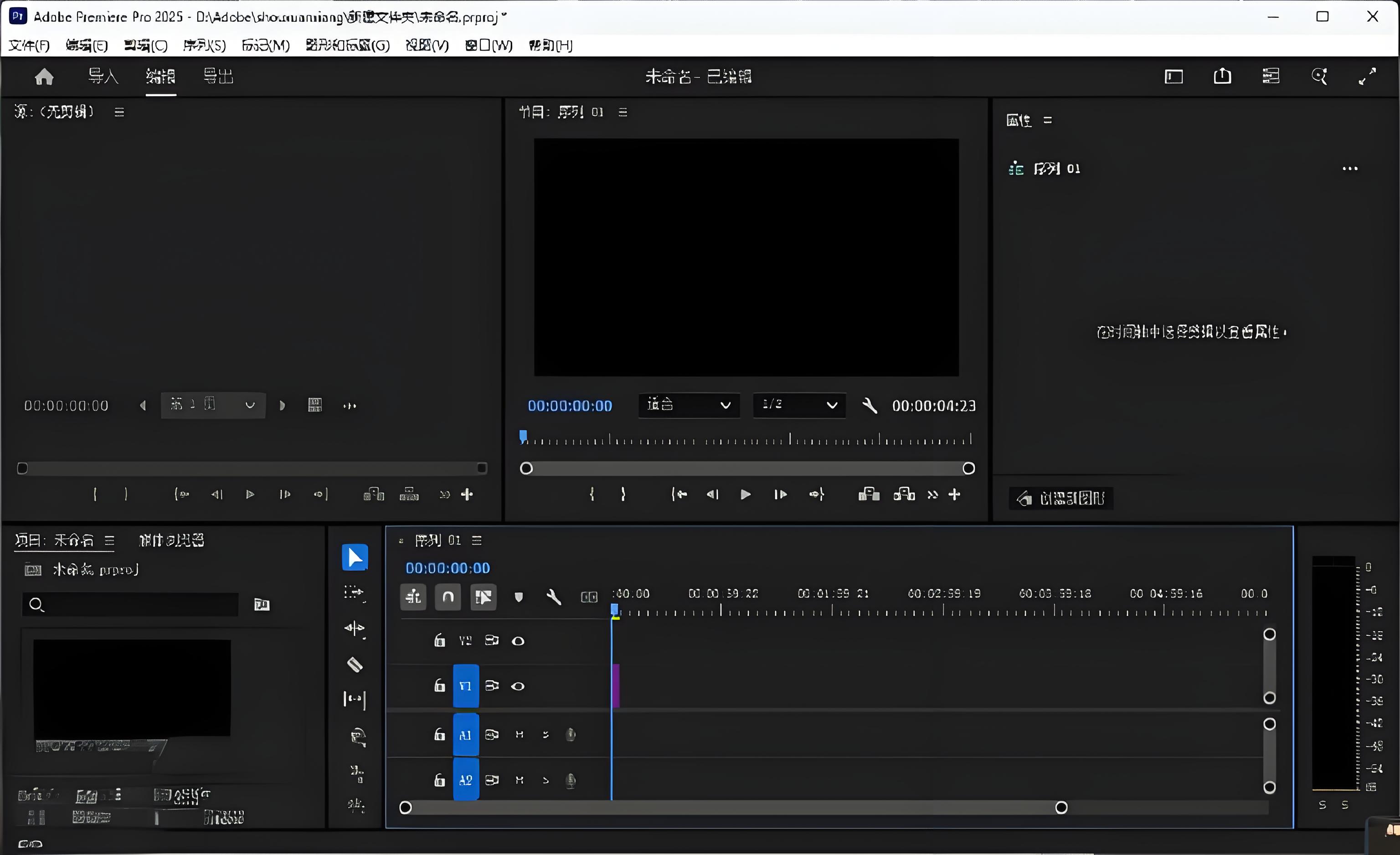Mark Out point in Program monitor
The height and width of the screenshot is (855, 1400).
[x=623, y=494]
